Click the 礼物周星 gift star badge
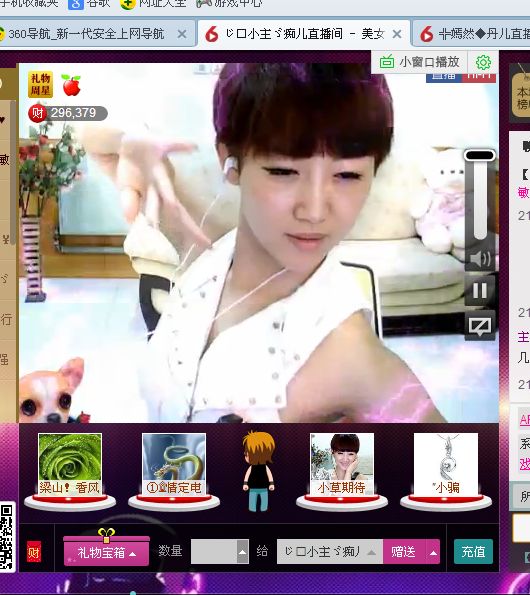The width and height of the screenshot is (530, 595). (x=41, y=85)
